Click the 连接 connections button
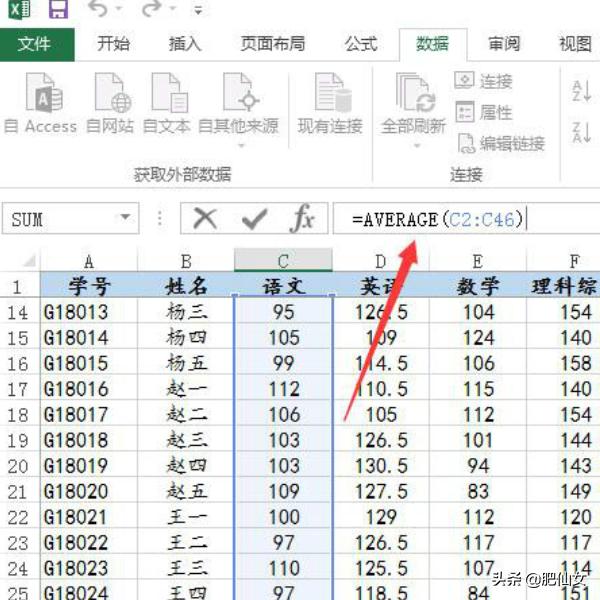Viewport: 600px width, 600px height. [484, 81]
